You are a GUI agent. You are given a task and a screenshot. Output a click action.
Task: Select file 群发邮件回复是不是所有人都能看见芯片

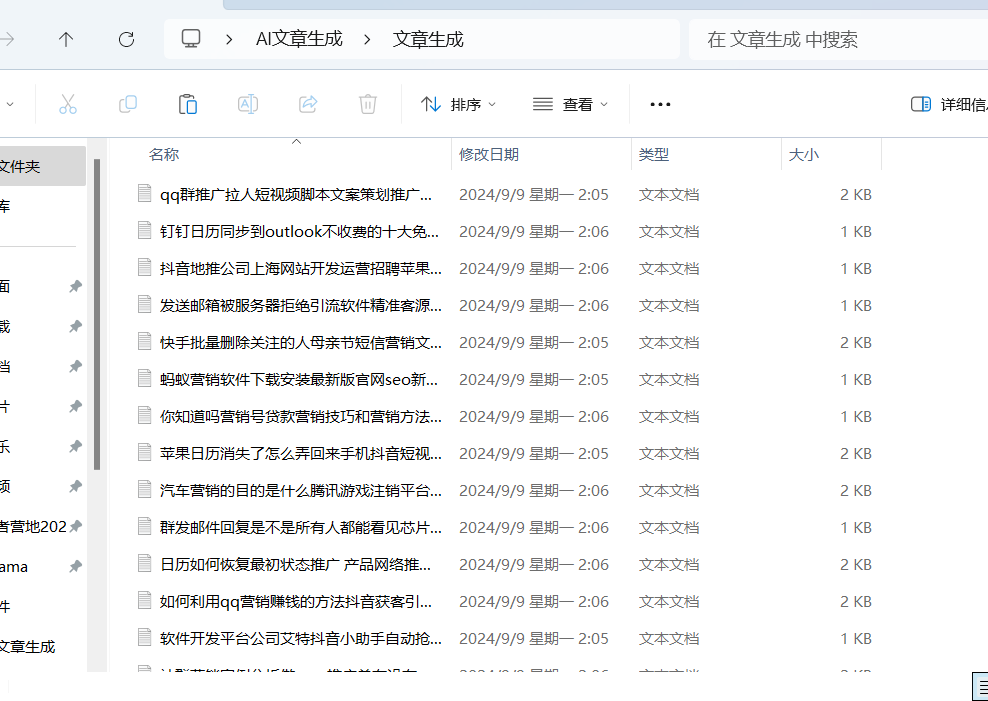(301, 528)
